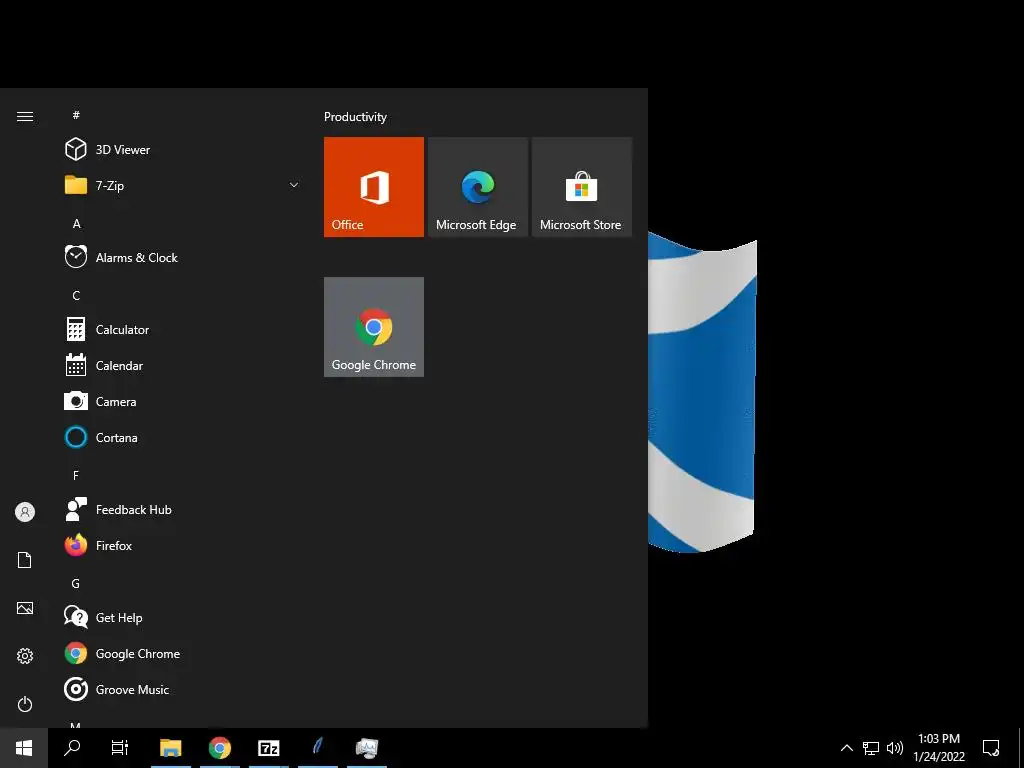The height and width of the screenshot is (768, 1024).
Task: Open Cortana from app list
Action: [182, 438]
